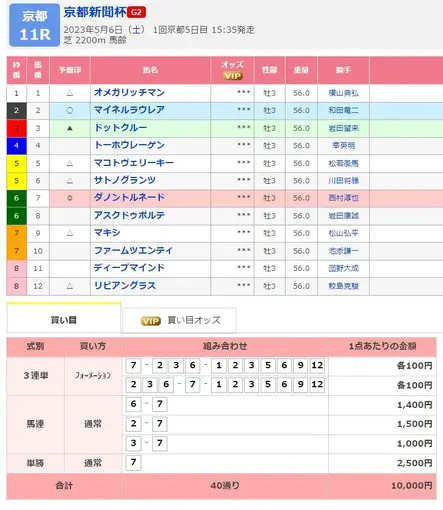Image resolution: width=443 pixels, height=510 pixels.
Task: Switch to the VIP 買い目オッズ tab
Action: pos(180,320)
